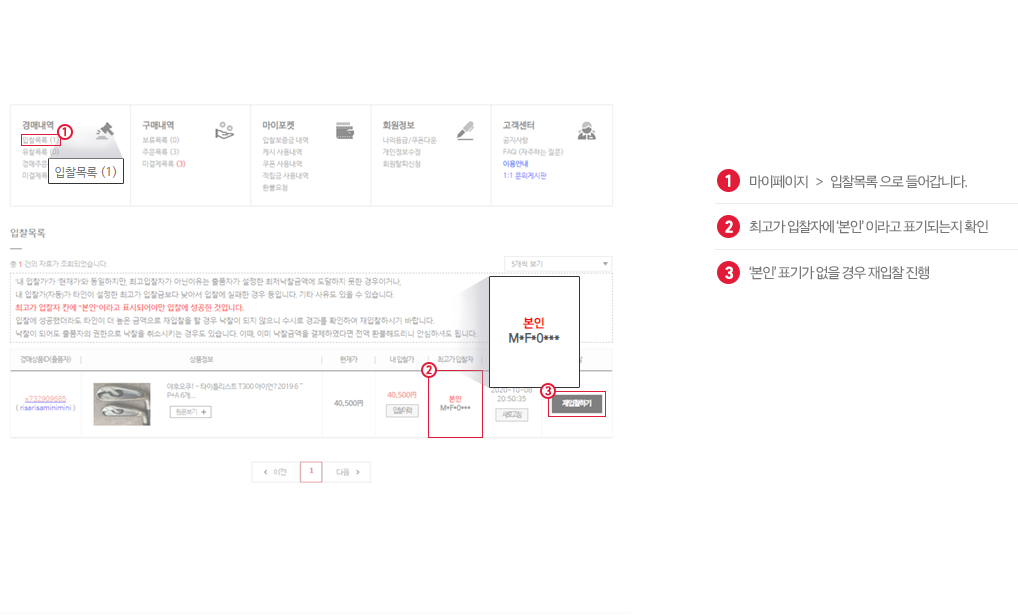Screen dimensions: 1018x616
Task: Open 이용안내 link in 고객센터
Action: pyautogui.click(x=515, y=163)
